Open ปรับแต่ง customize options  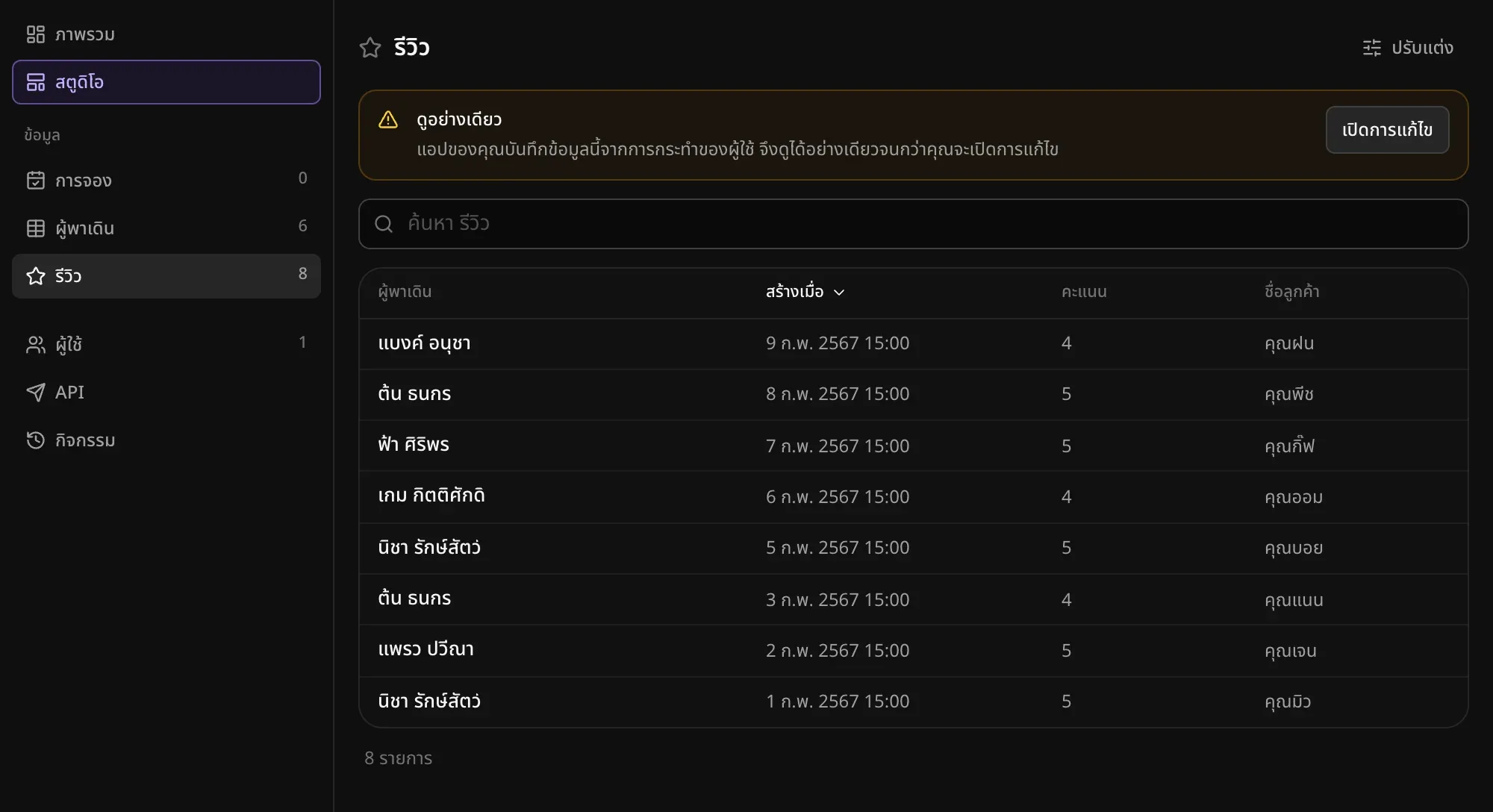tap(1408, 48)
